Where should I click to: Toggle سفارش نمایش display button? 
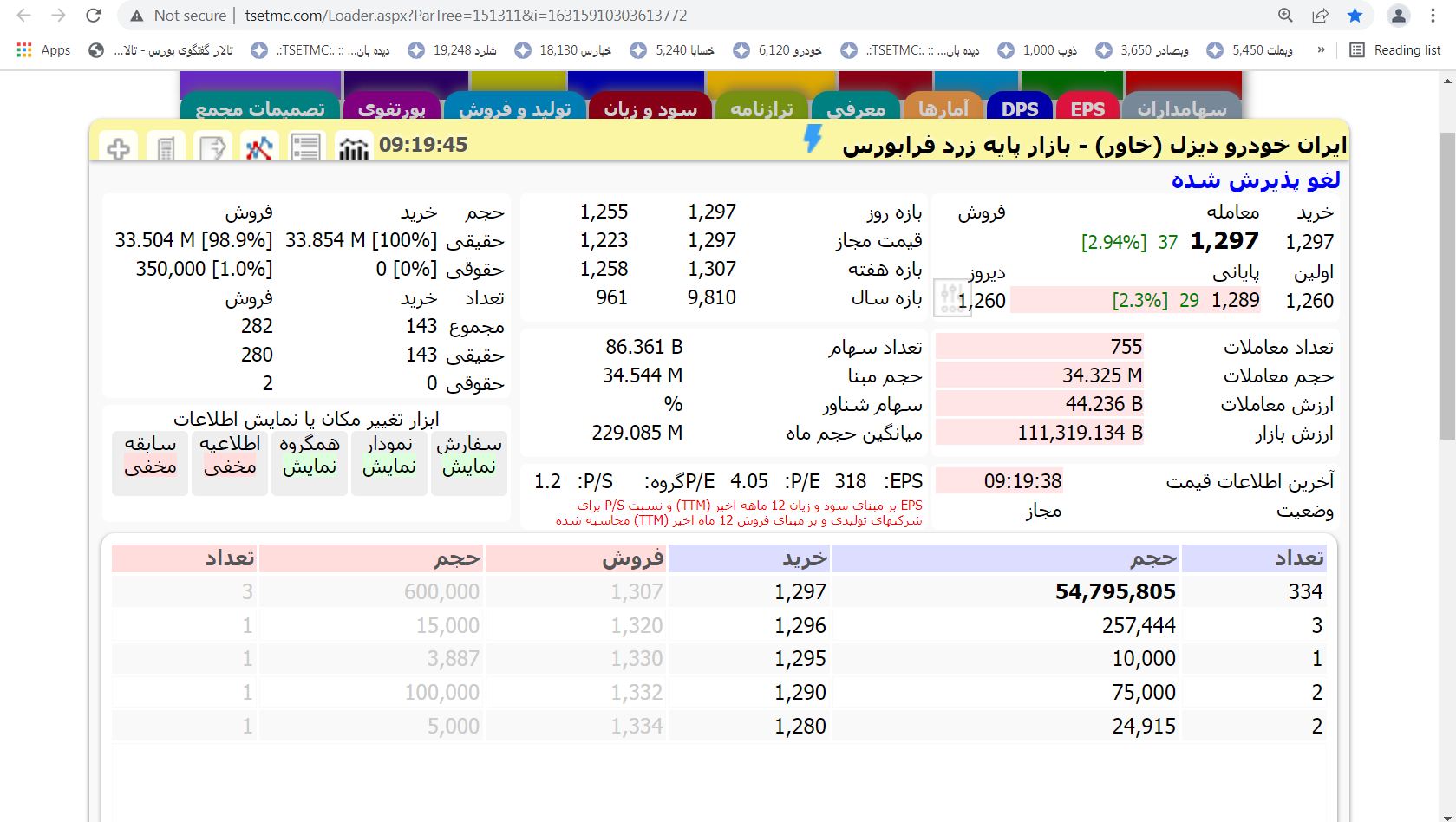point(469,462)
